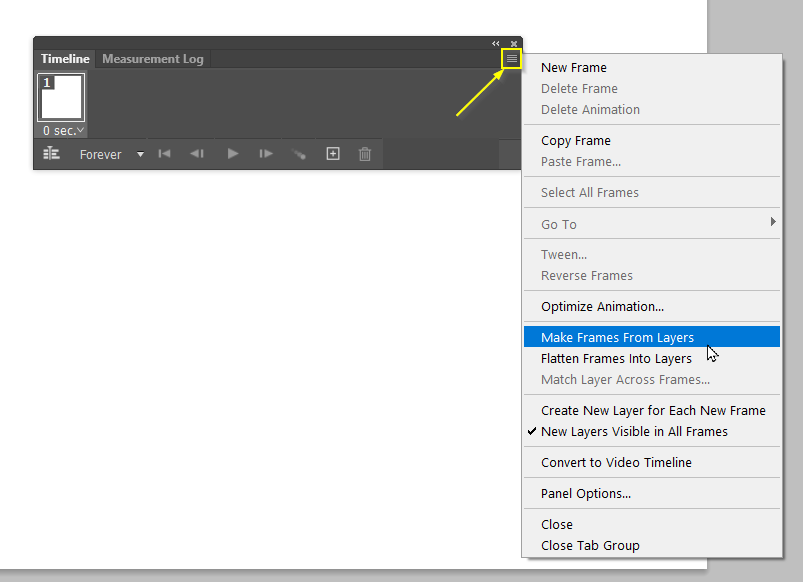803x582 pixels.
Task: Open the 0 sec. frame delay dropdown
Action: [x=63, y=131]
